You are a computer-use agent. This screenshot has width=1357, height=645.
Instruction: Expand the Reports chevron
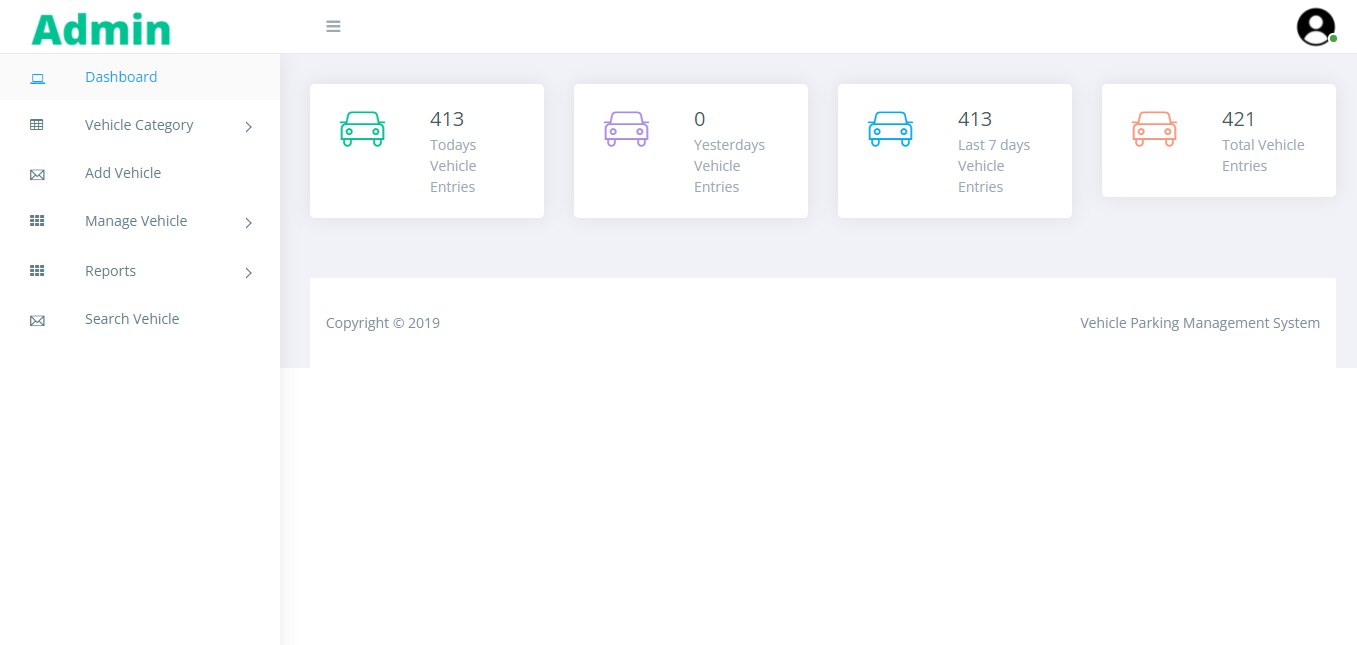pyautogui.click(x=249, y=272)
